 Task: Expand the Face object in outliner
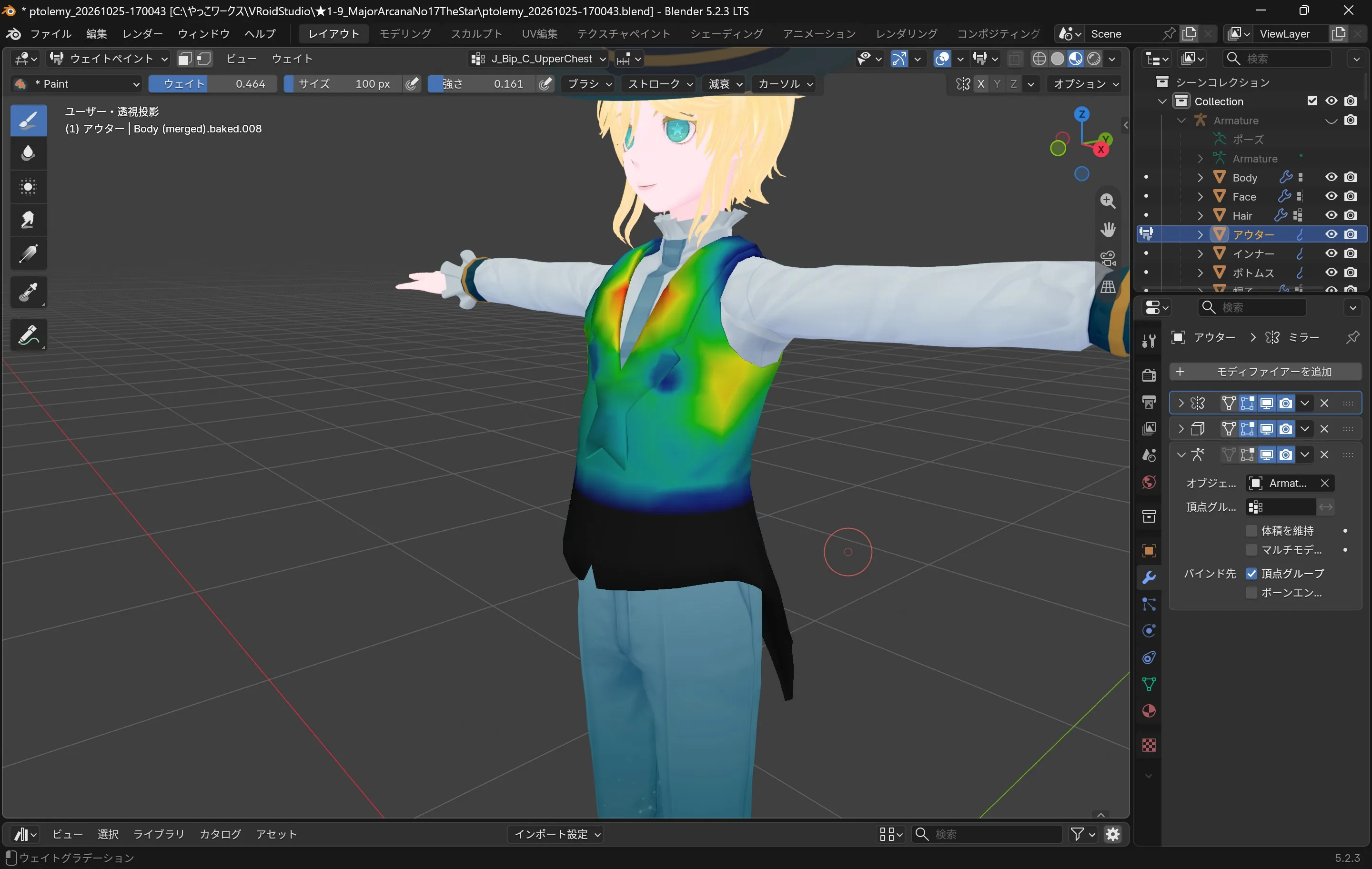pyautogui.click(x=1200, y=197)
